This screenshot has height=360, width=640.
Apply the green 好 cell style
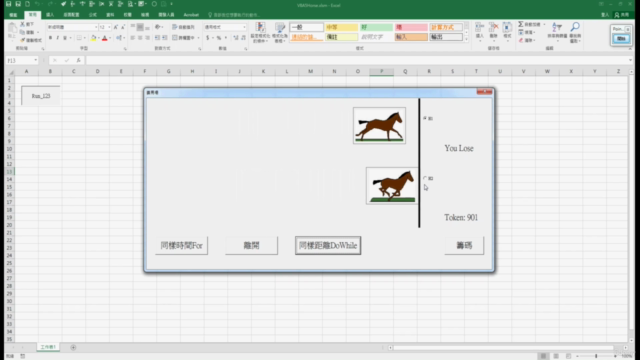(376, 27)
